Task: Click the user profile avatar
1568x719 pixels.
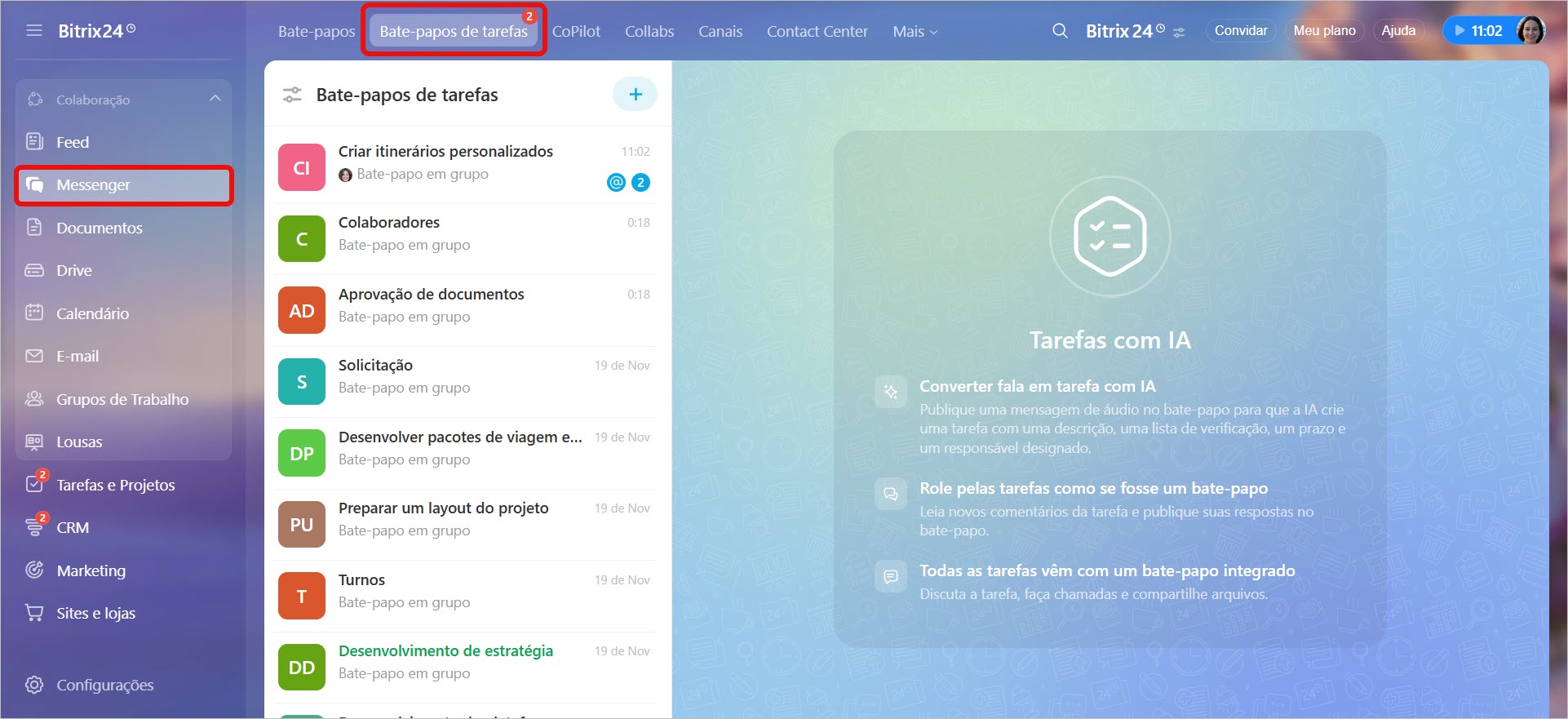Action: pyautogui.click(x=1530, y=31)
